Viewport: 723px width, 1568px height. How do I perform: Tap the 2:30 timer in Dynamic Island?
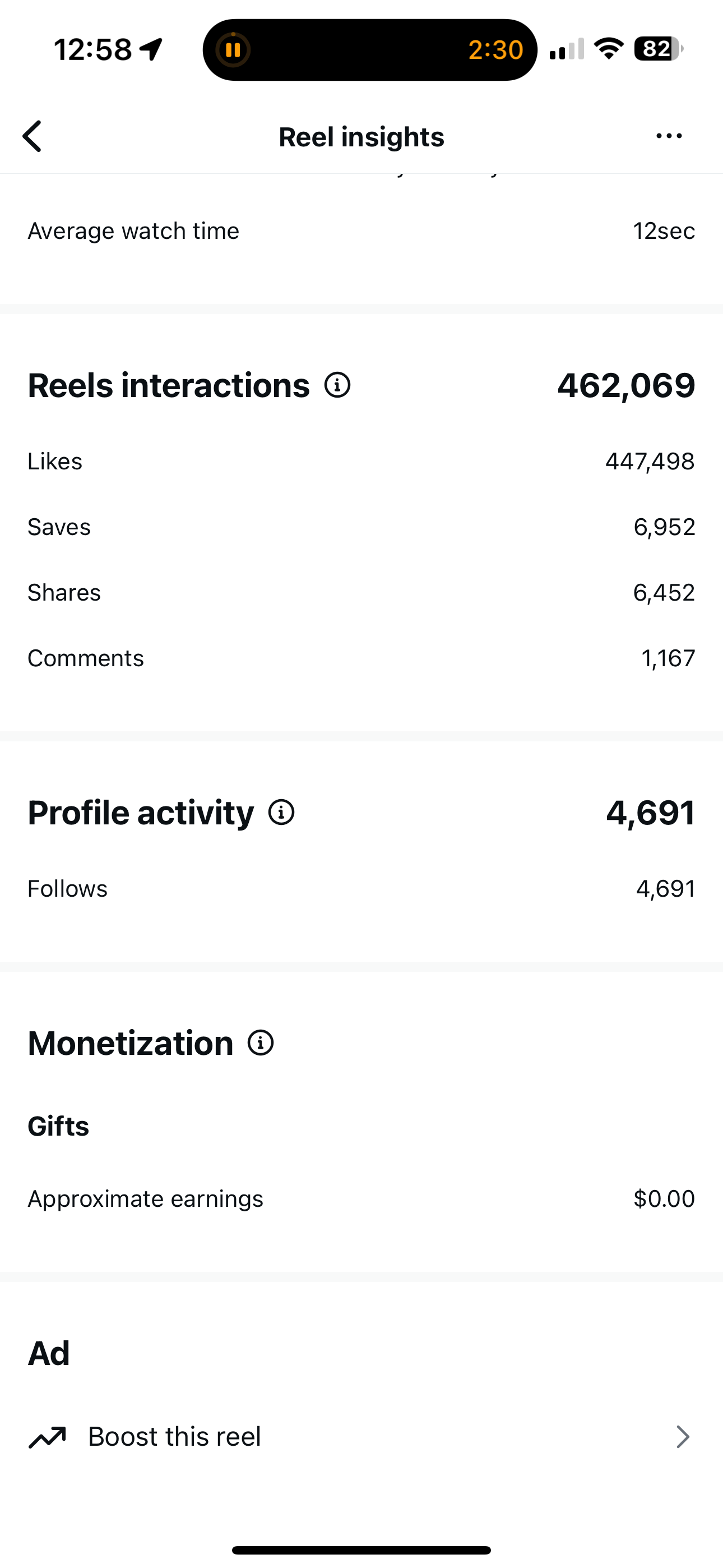(495, 50)
